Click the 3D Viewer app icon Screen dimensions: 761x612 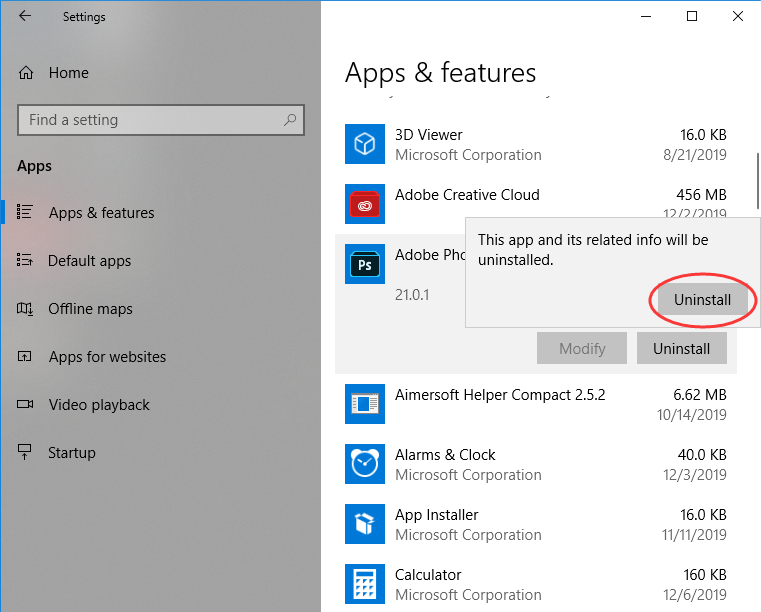click(x=364, y=144)
